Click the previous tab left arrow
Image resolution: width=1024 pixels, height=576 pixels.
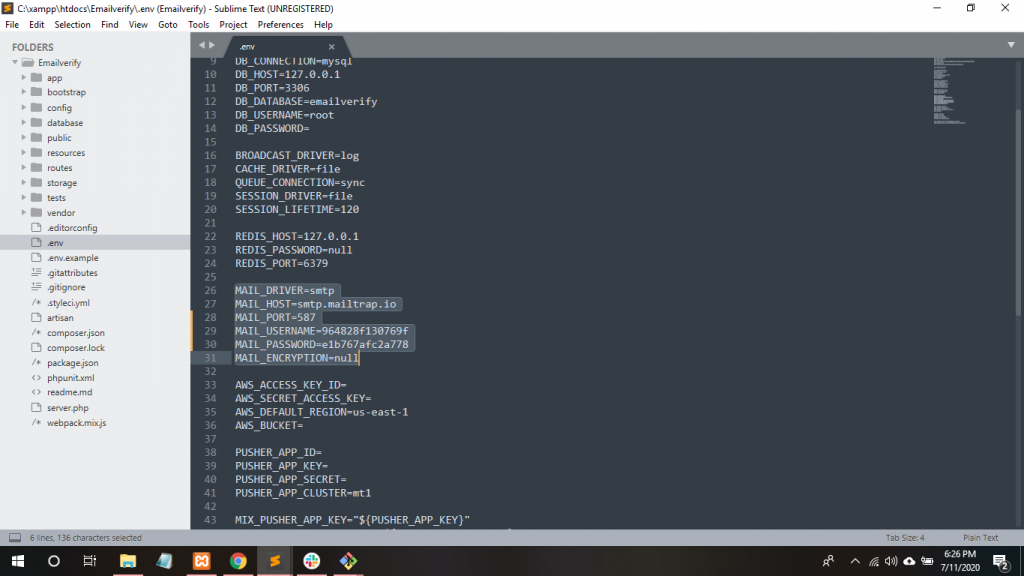[x=201, y=45]
